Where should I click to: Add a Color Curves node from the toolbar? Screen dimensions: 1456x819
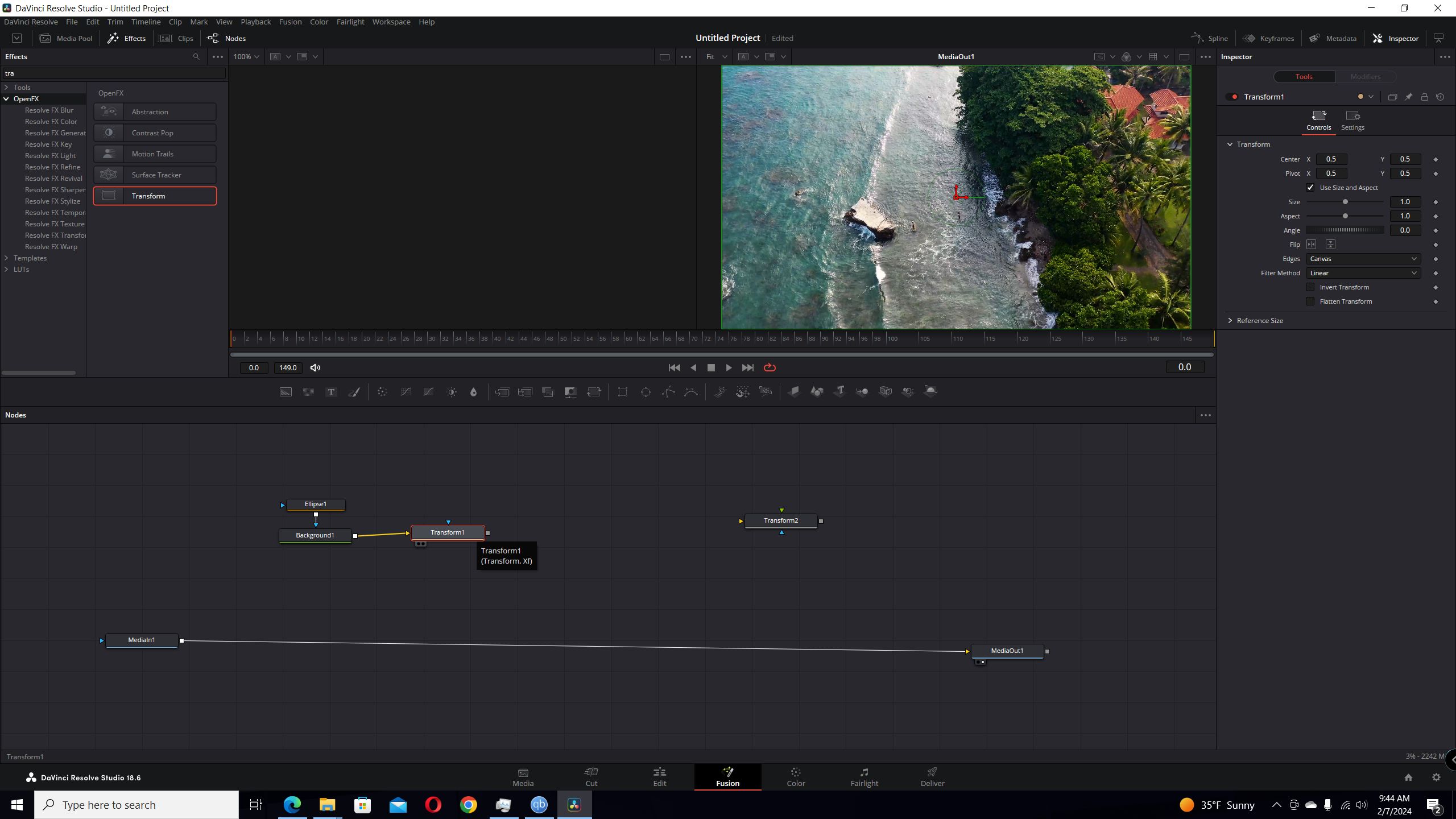(x=406, y=392)
